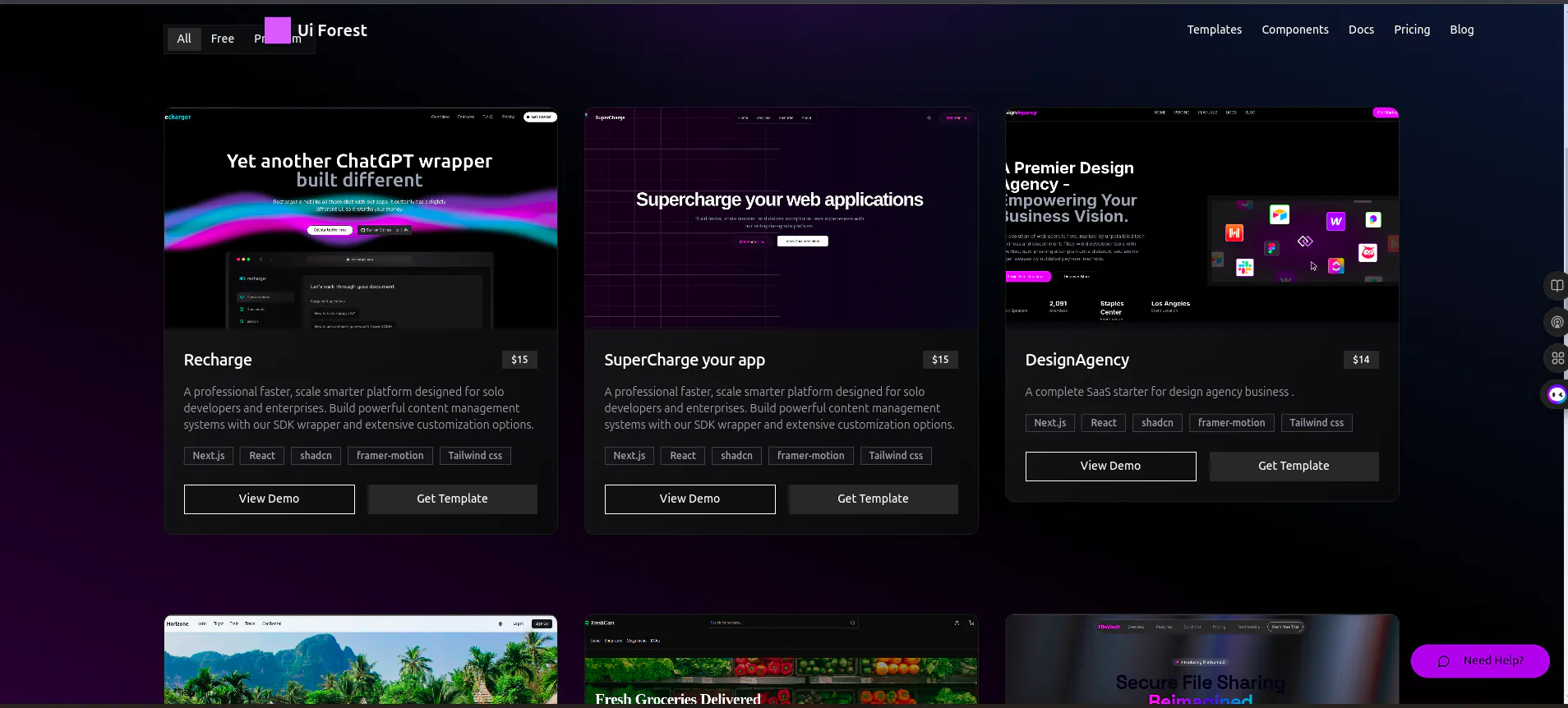
Task: Click Get Template for DesignAgency
Action: (x=1294, y=467)
